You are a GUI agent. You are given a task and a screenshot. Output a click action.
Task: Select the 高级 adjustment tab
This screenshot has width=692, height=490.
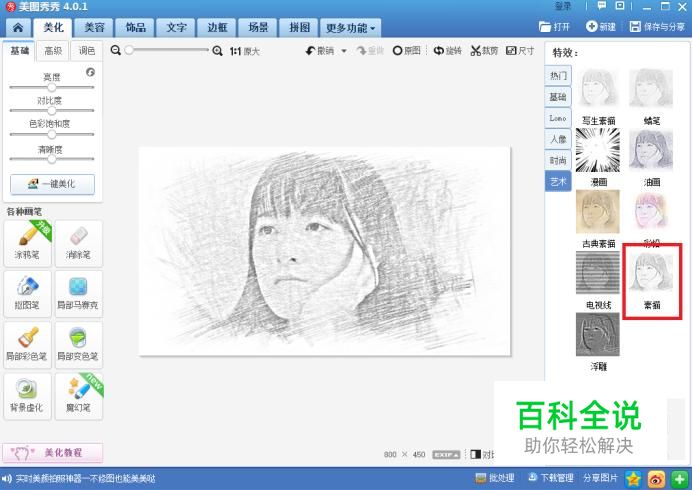coord(53,51)
